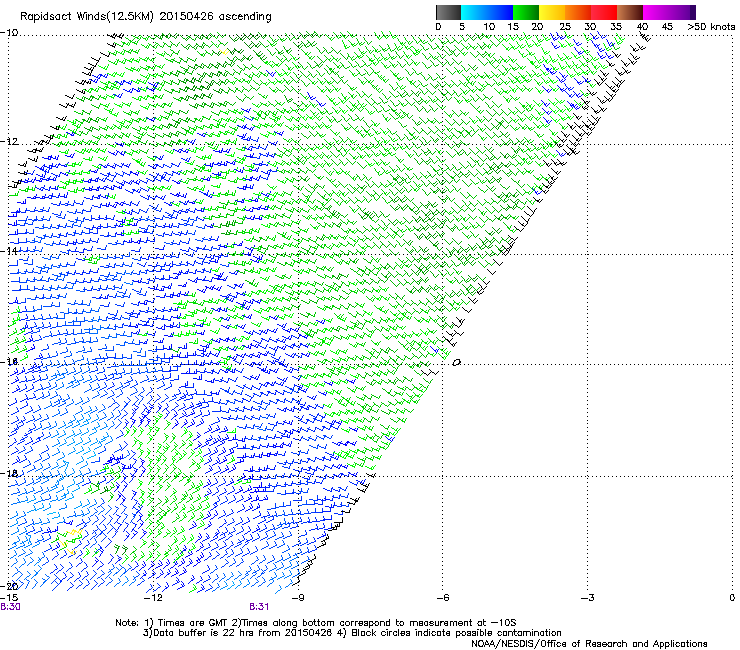The width and height of the screenshot is (740, 650).
Task: Click the note "Times are GMT" line
Action: pos(316,623)
